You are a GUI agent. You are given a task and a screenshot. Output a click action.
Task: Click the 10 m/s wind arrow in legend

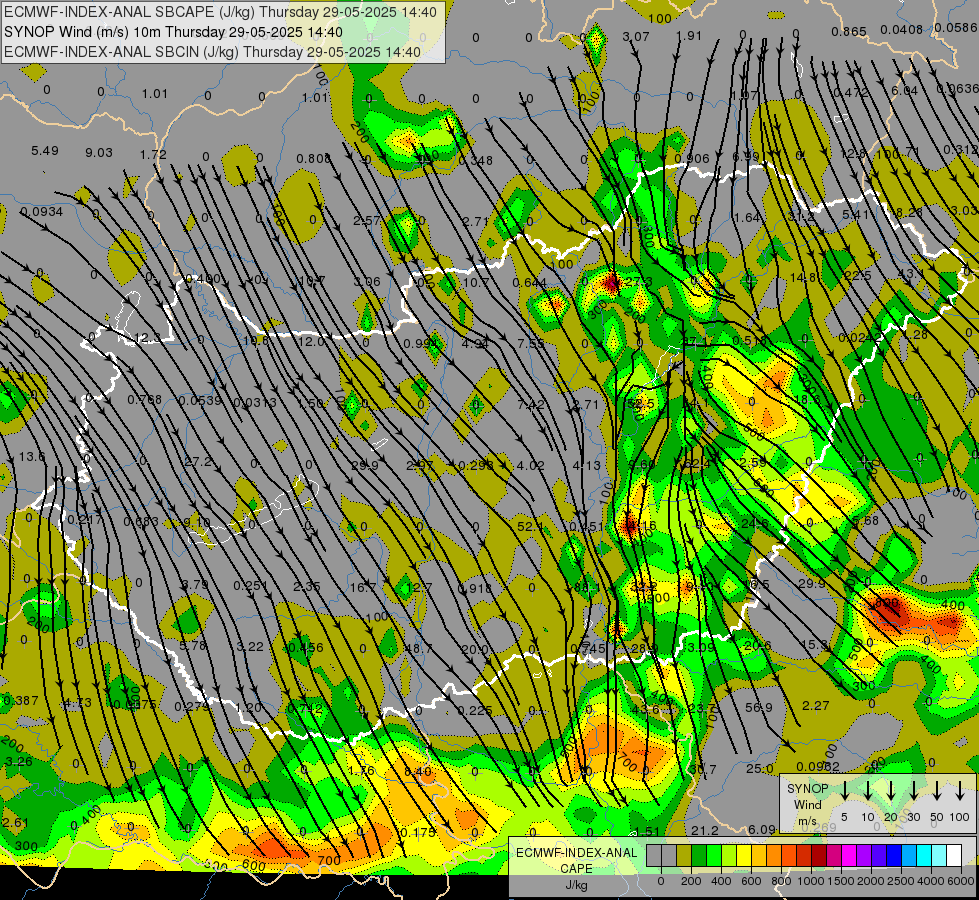tap(867, 791)
